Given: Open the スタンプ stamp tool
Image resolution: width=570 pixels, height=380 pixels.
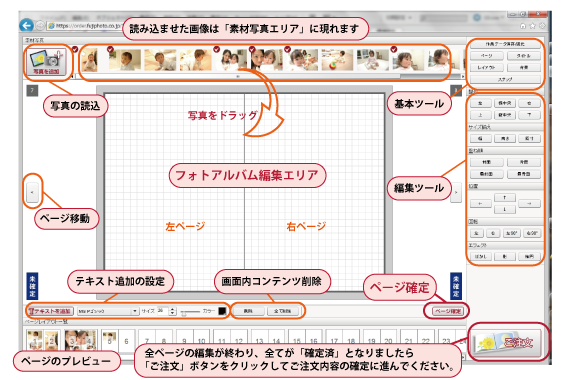Looking at the screenshot, I should 505,79.
